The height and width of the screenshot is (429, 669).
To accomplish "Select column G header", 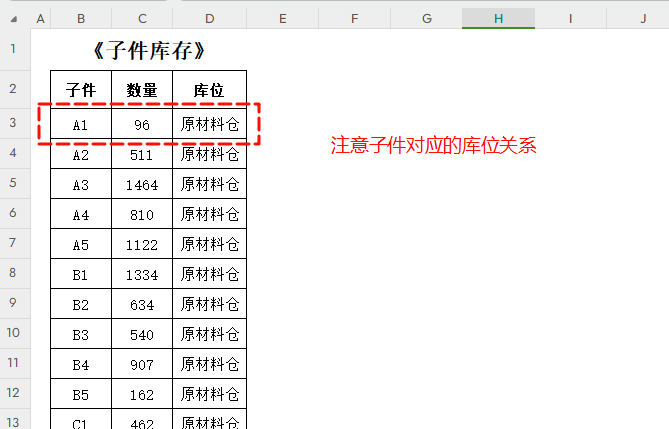I will coord(427,19).
